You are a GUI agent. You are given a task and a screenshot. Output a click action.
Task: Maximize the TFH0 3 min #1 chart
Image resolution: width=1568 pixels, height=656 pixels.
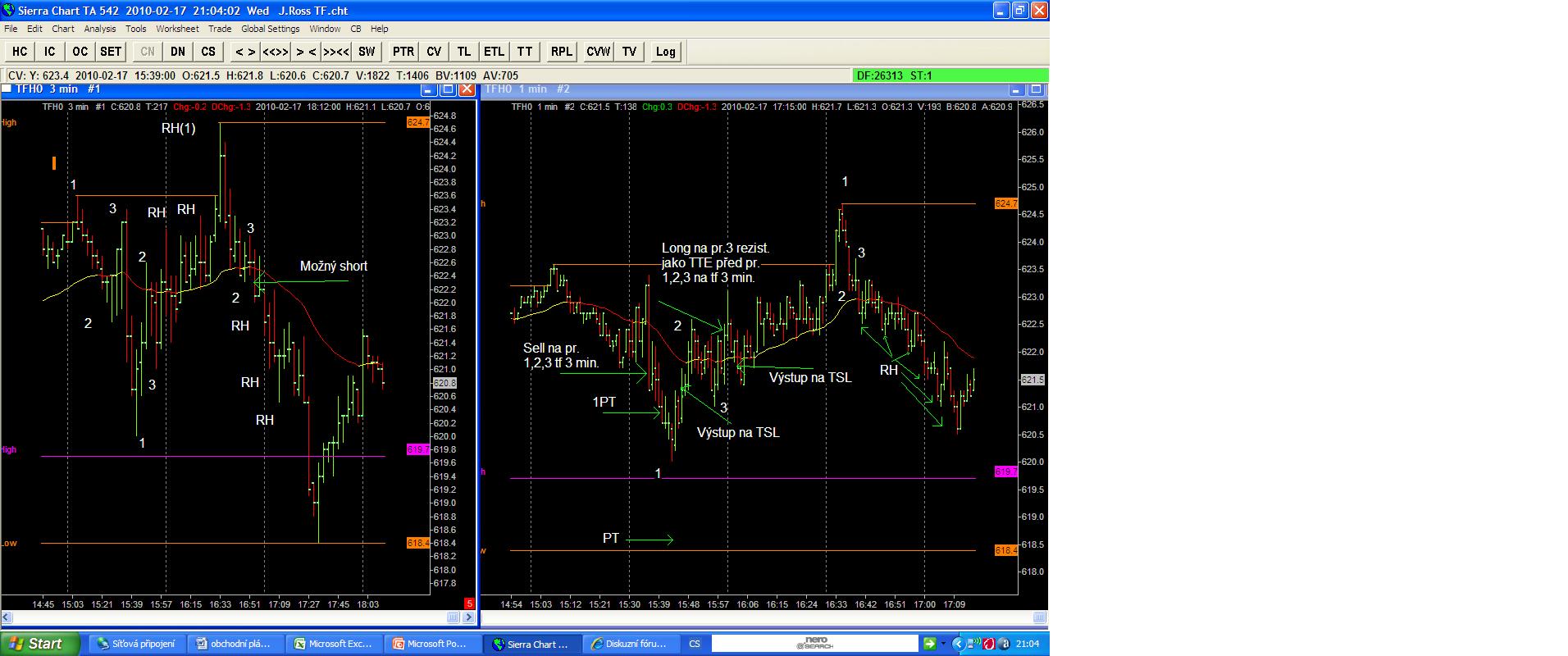(448, 89)
